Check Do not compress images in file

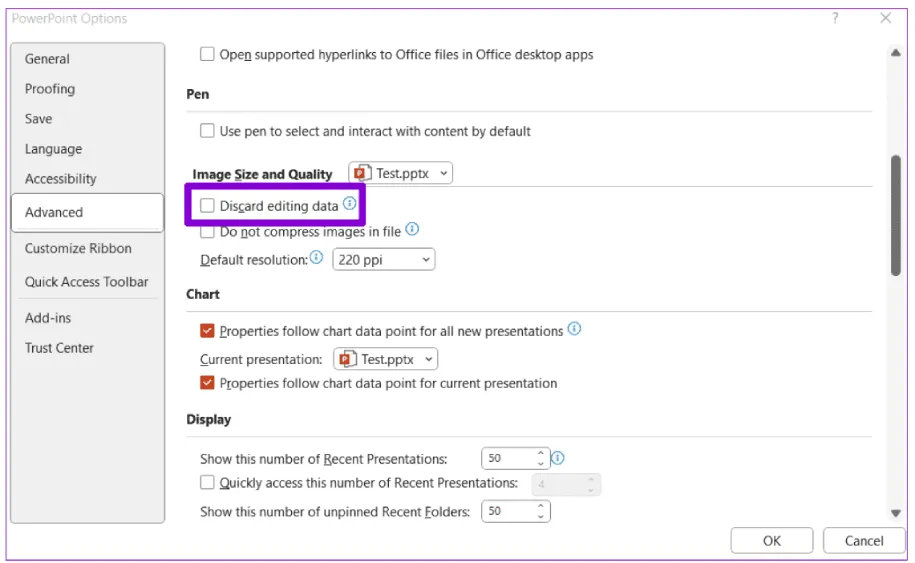point(208,231)
